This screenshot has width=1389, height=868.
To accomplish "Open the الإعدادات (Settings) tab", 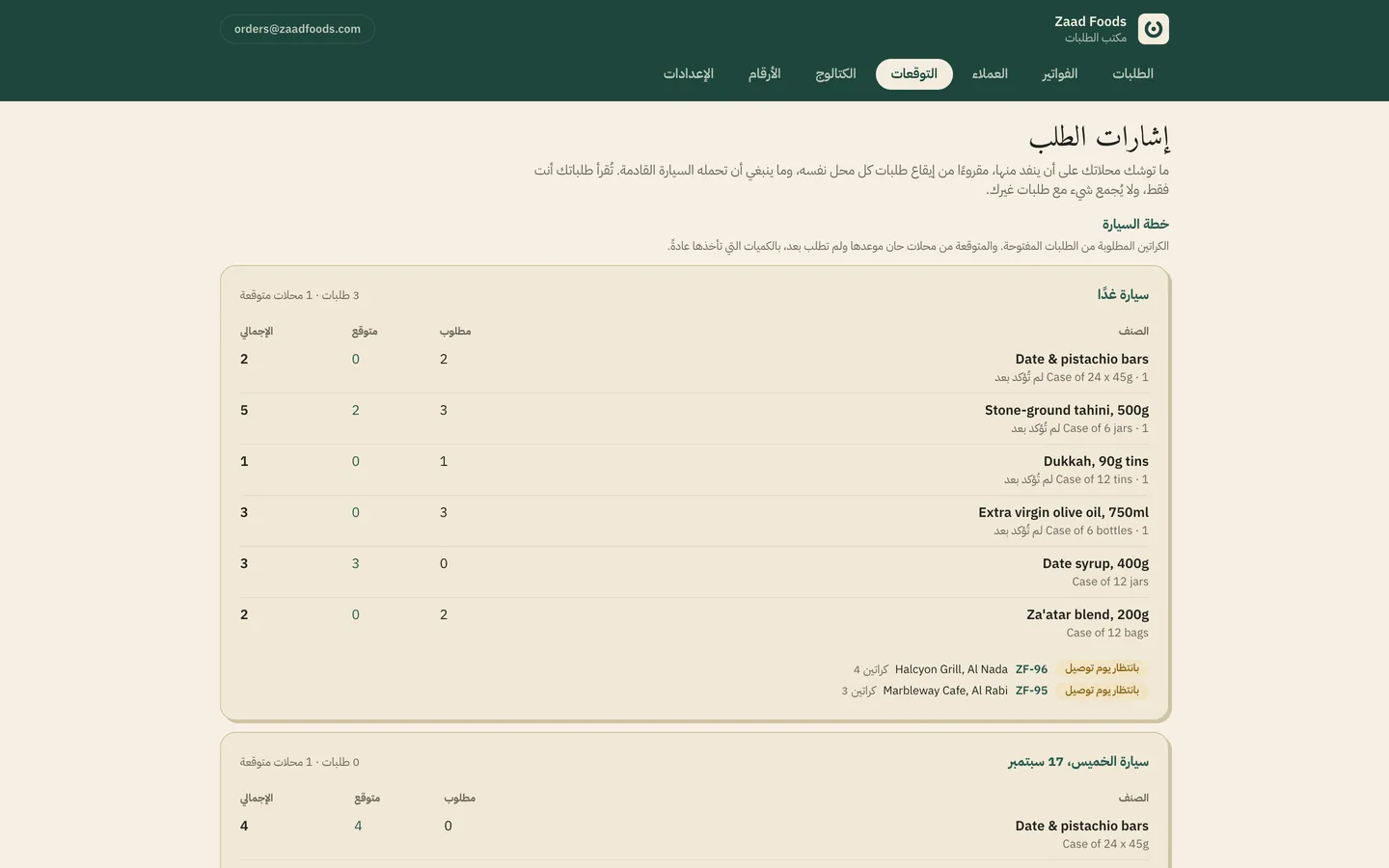I will tap(689, 74).
